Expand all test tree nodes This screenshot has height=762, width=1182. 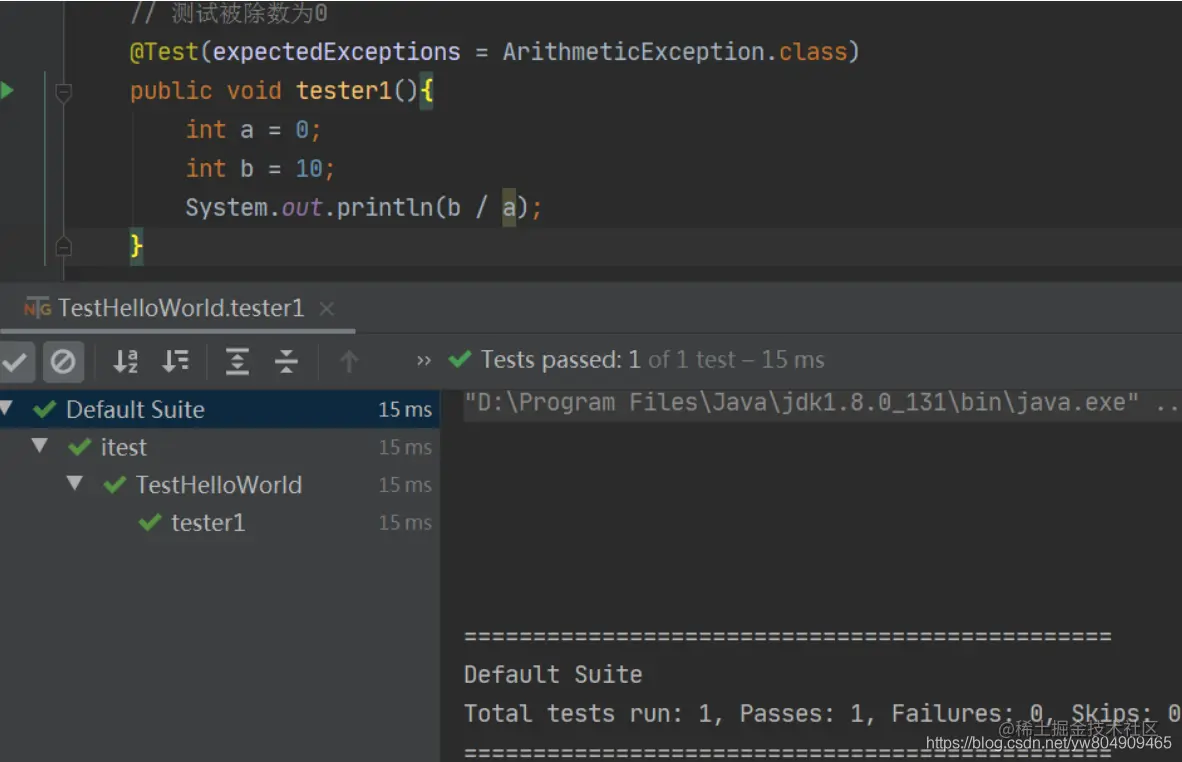pos(237,362)
